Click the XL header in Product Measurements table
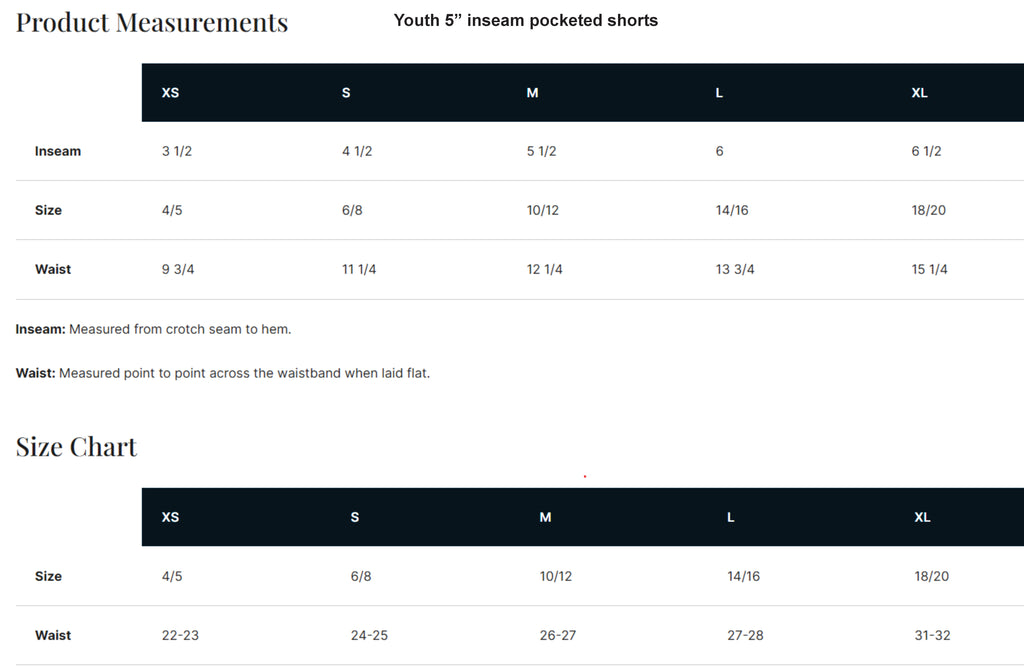The width and height of the screenshot is (1024, 668). pos(920,93)
